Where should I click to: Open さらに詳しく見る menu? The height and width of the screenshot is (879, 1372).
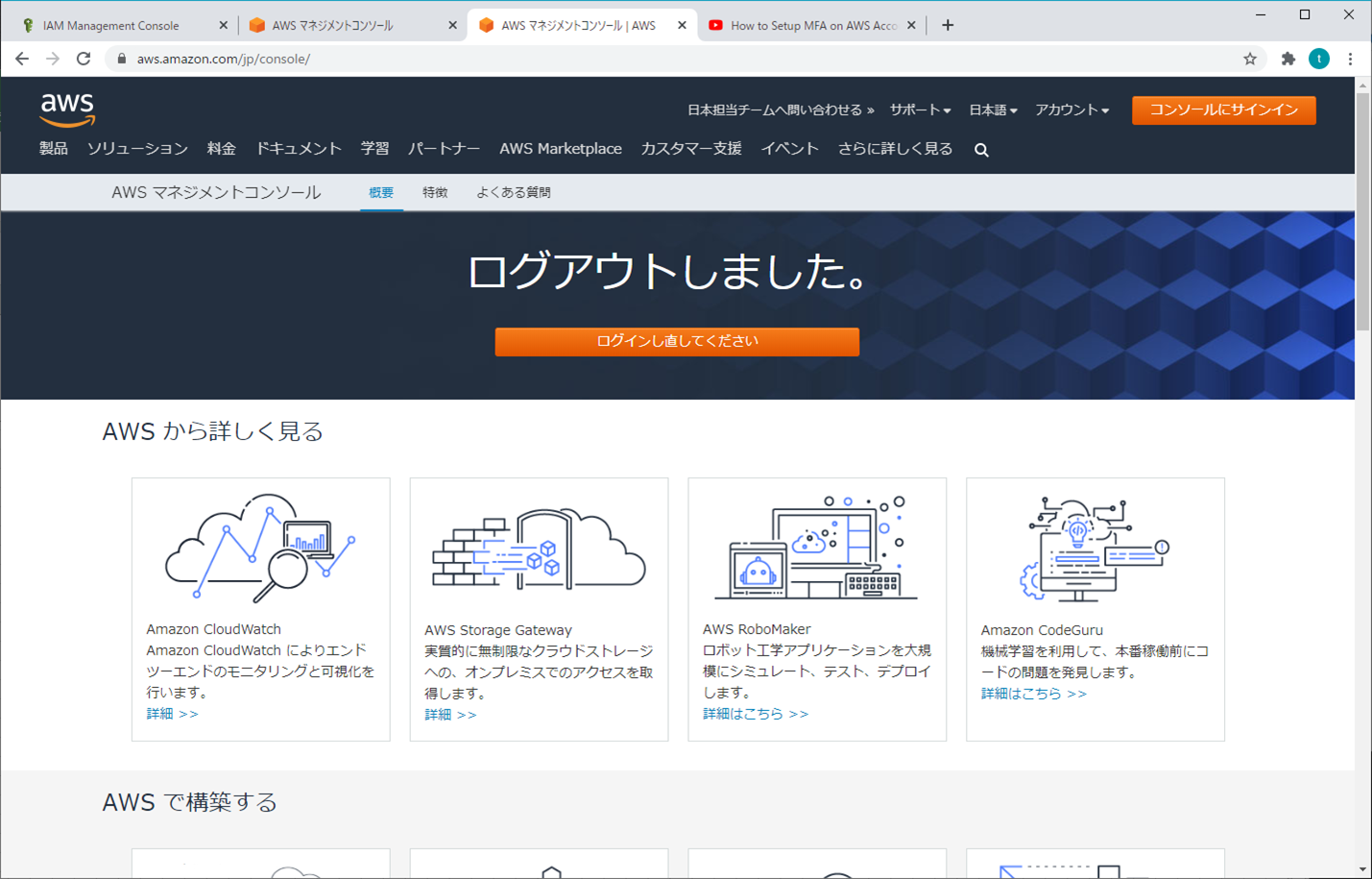(x=895, y=149)
